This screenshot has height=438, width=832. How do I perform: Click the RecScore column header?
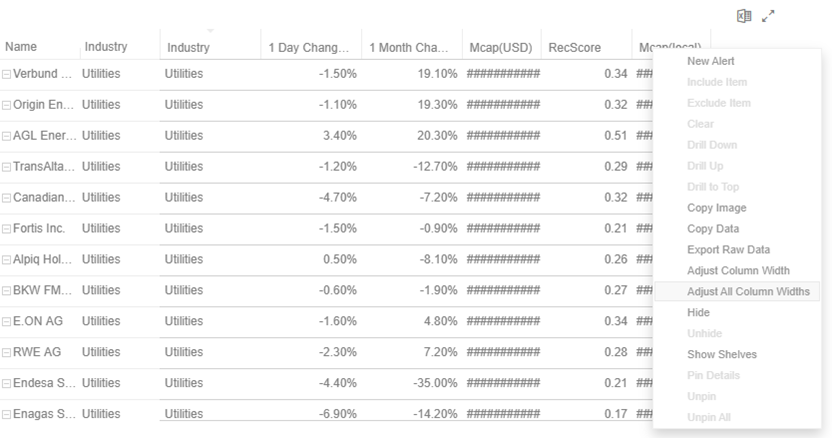574,48
